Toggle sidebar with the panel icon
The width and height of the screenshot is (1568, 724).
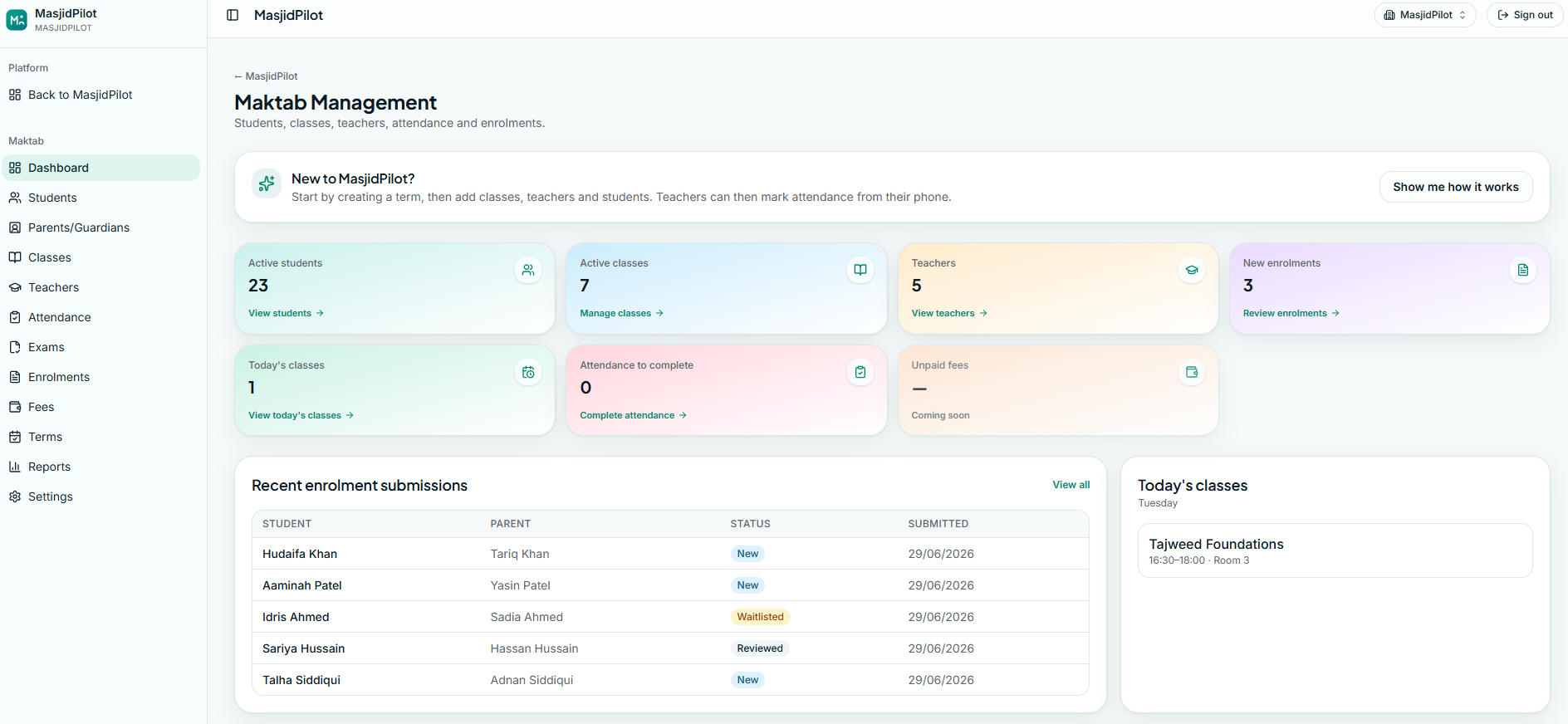point(233,15)
